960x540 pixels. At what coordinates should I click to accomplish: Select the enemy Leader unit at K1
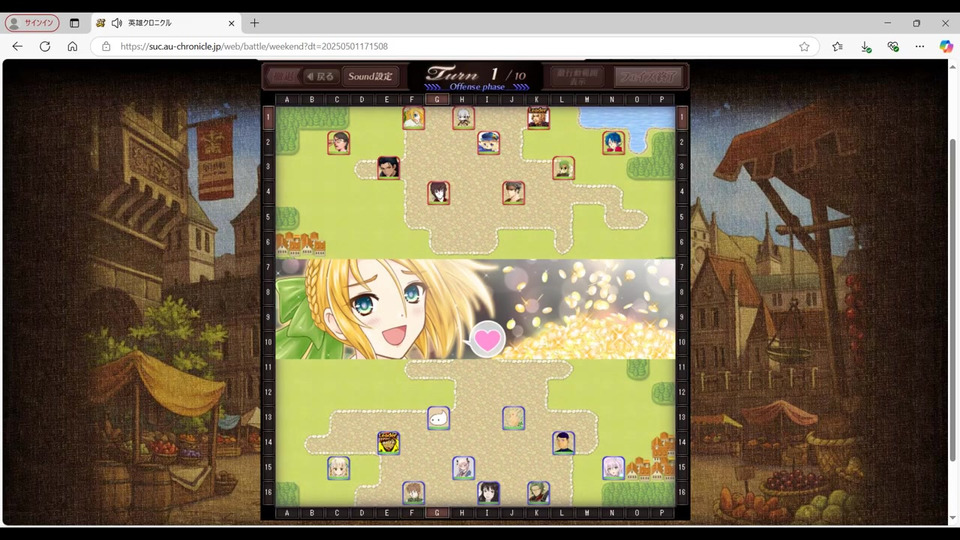click(x=538, y=118)
